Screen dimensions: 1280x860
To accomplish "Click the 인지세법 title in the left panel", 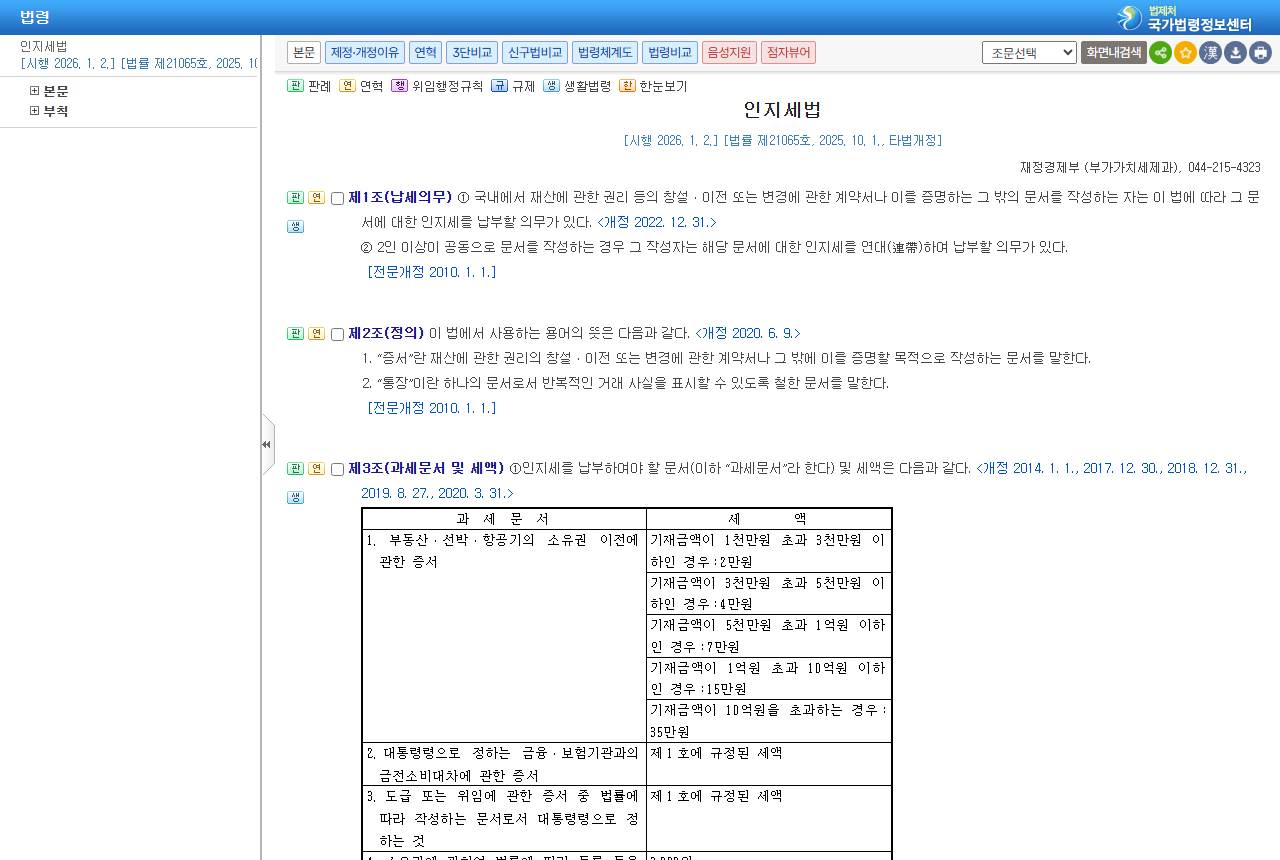I will click(44, 46).
